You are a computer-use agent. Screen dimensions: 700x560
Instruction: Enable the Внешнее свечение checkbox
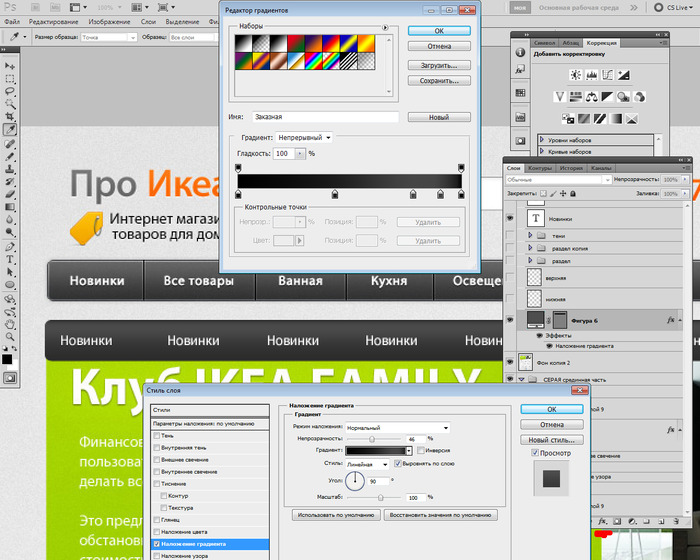coord(157,460)
